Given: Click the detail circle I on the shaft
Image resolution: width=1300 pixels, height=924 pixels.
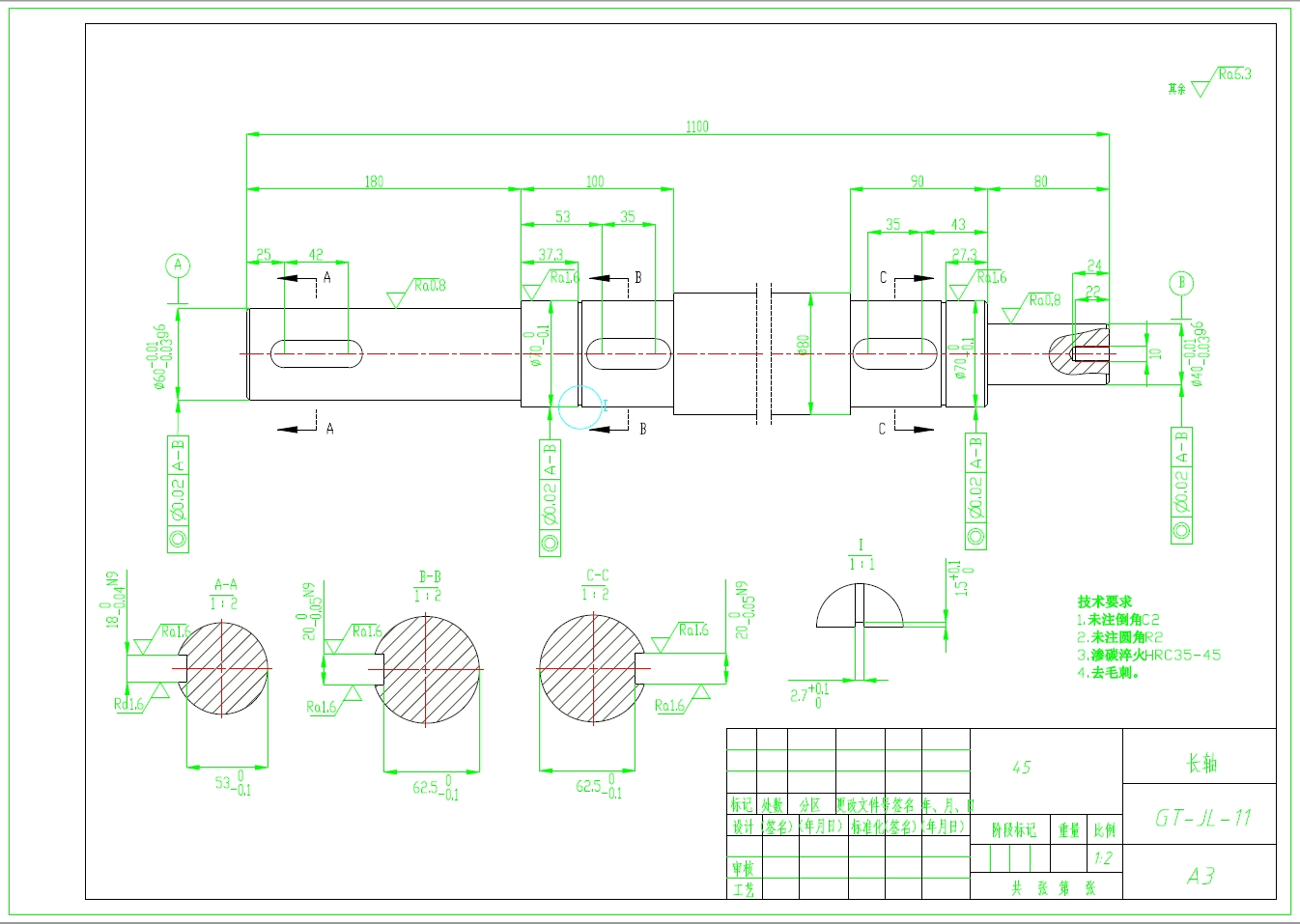Looking at the screenshot, I should tap(580, 406).
